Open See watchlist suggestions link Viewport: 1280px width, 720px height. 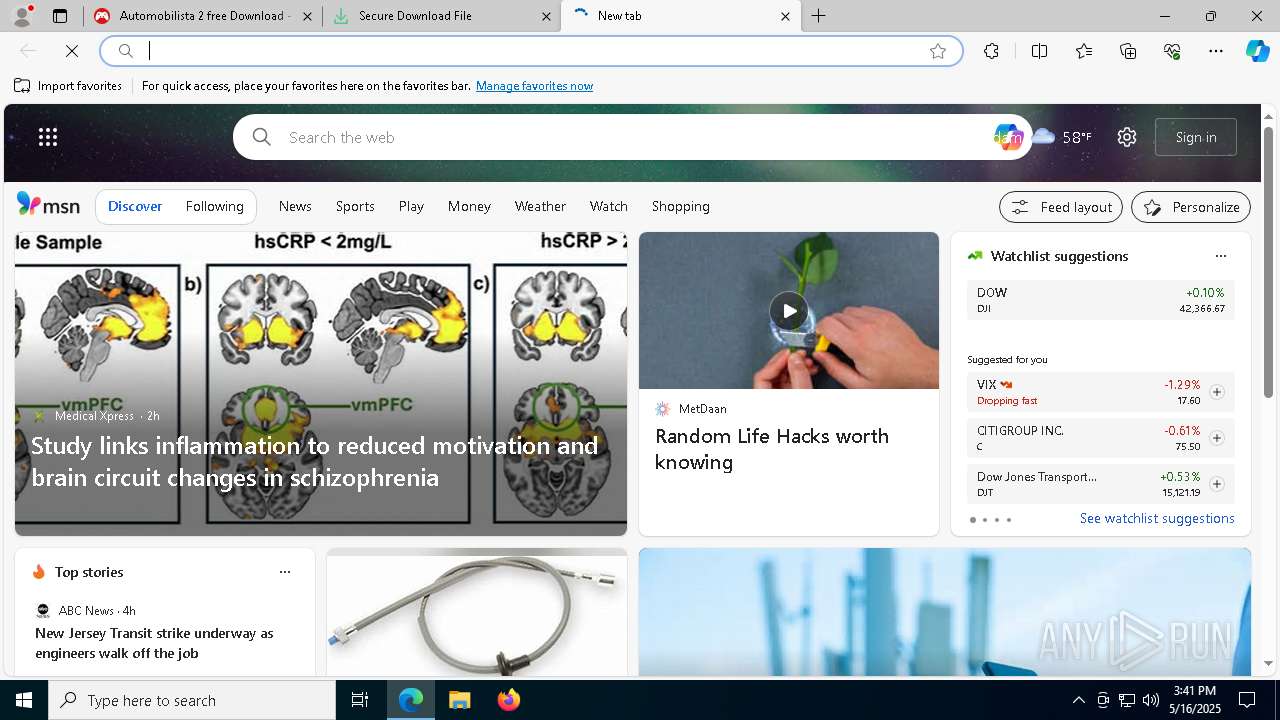[x=1157, y=518]
